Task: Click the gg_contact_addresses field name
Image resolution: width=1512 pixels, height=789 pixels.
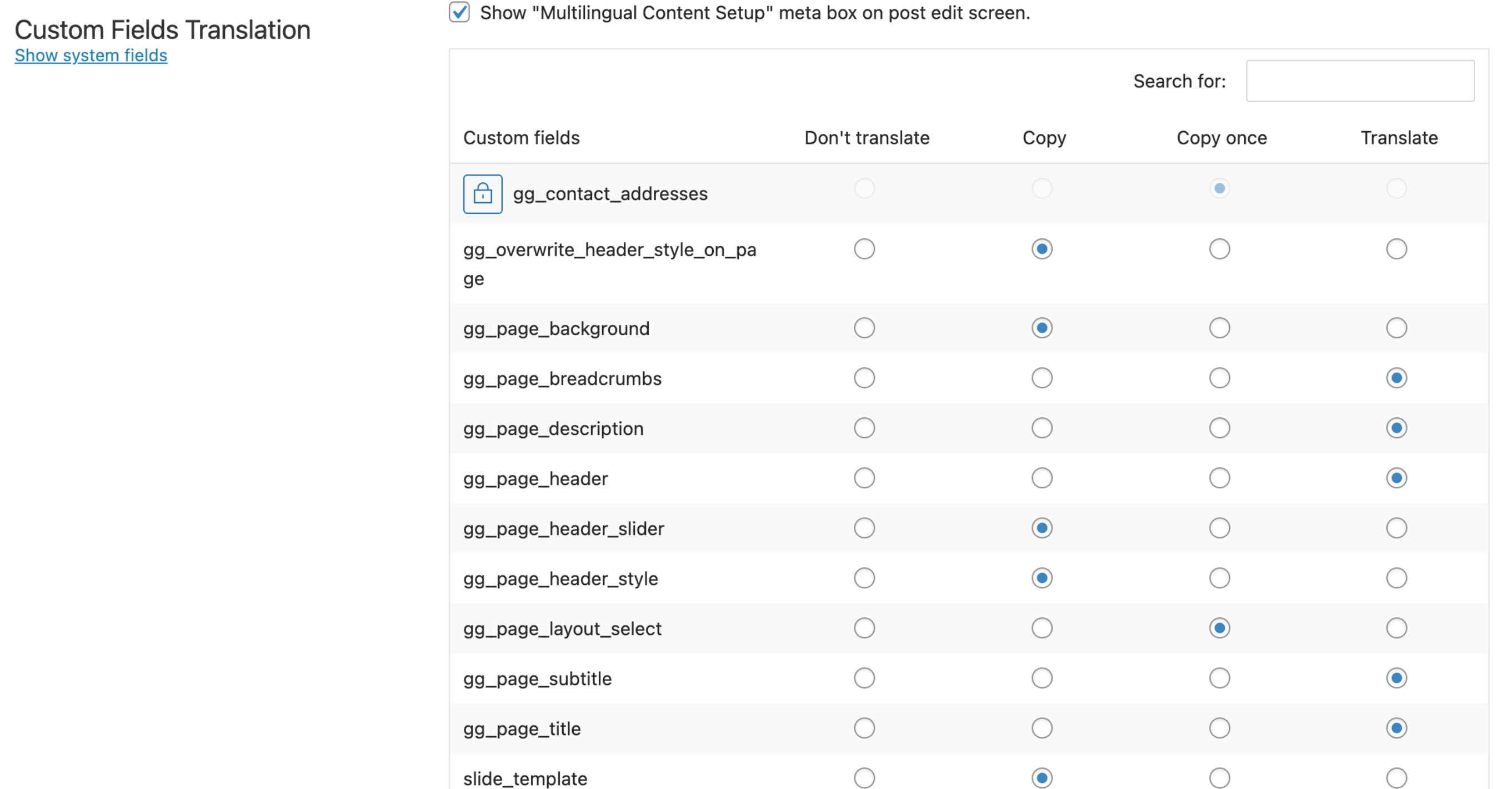Action: (610, 194)
